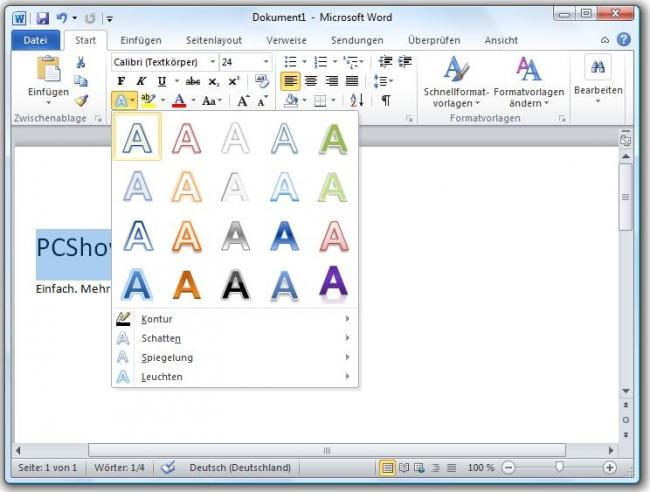The height and width of the screenshot is (492, 650).
Task: Toggle left text alignment
Action: [x=290, y=81]
